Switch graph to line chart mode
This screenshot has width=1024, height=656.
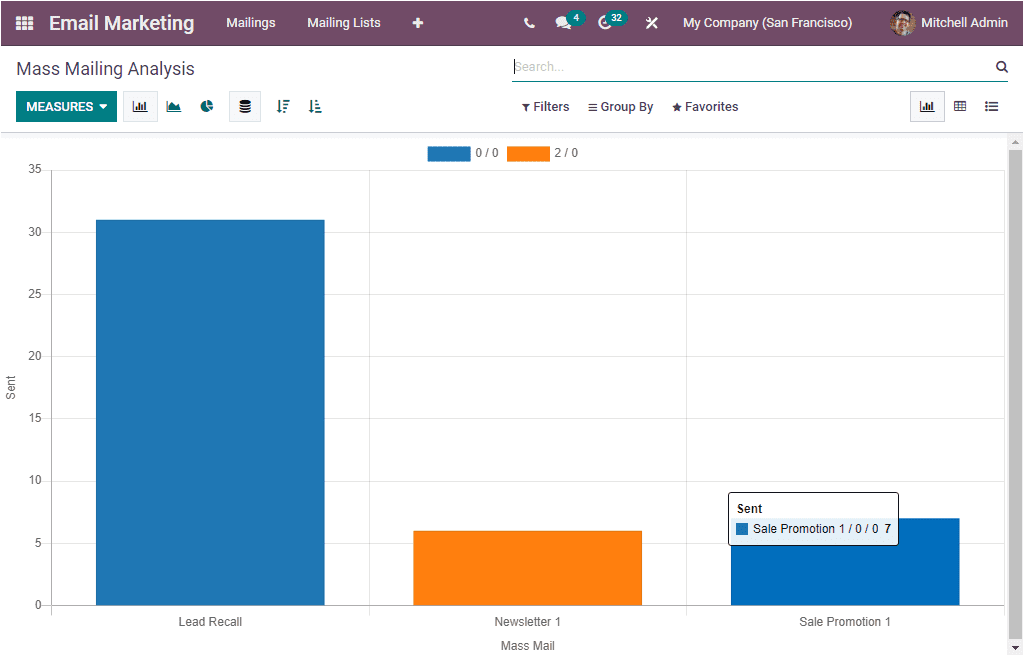[173, 106]
